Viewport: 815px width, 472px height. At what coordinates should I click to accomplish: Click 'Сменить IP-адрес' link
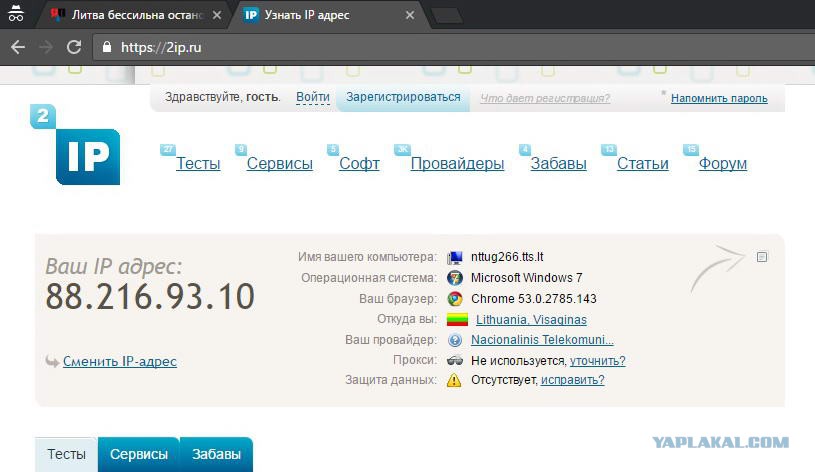tap(120, 361)
